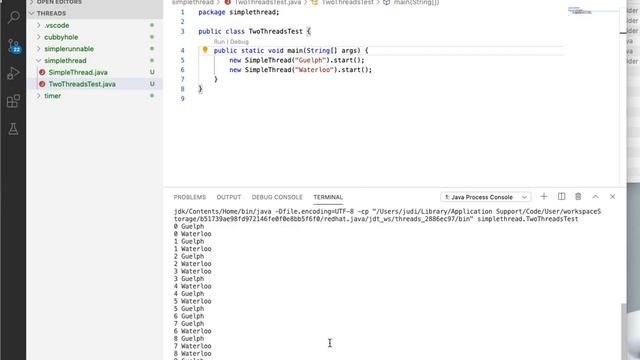Switch to the OUTPUT tab
The height and width of the screenshot is (360, 640).
tap(229, 197)
